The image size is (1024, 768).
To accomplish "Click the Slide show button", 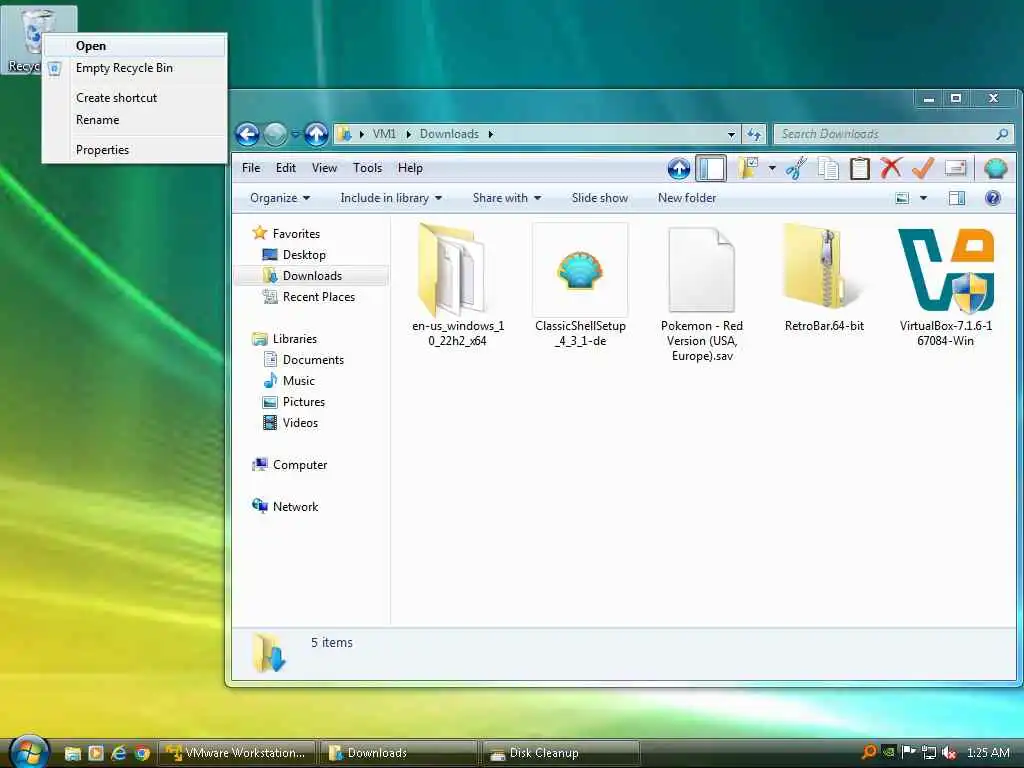I will click(x=600, y=198).
